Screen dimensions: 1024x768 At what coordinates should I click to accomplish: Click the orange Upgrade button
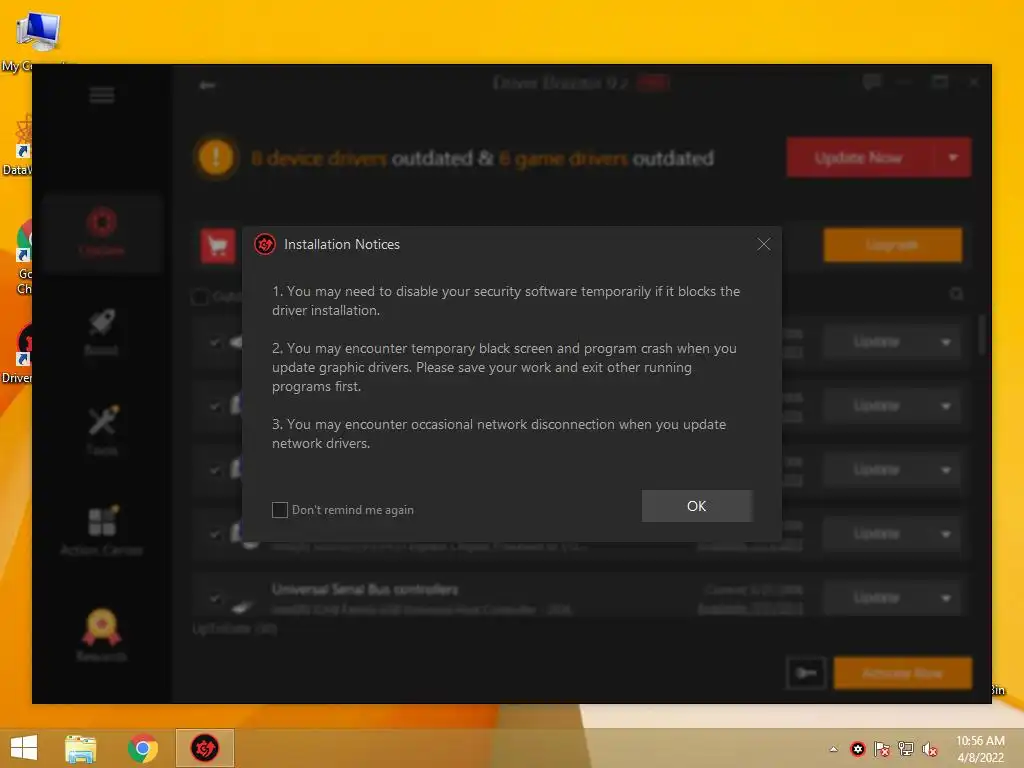pyautogui.click(x=892, y=245)
